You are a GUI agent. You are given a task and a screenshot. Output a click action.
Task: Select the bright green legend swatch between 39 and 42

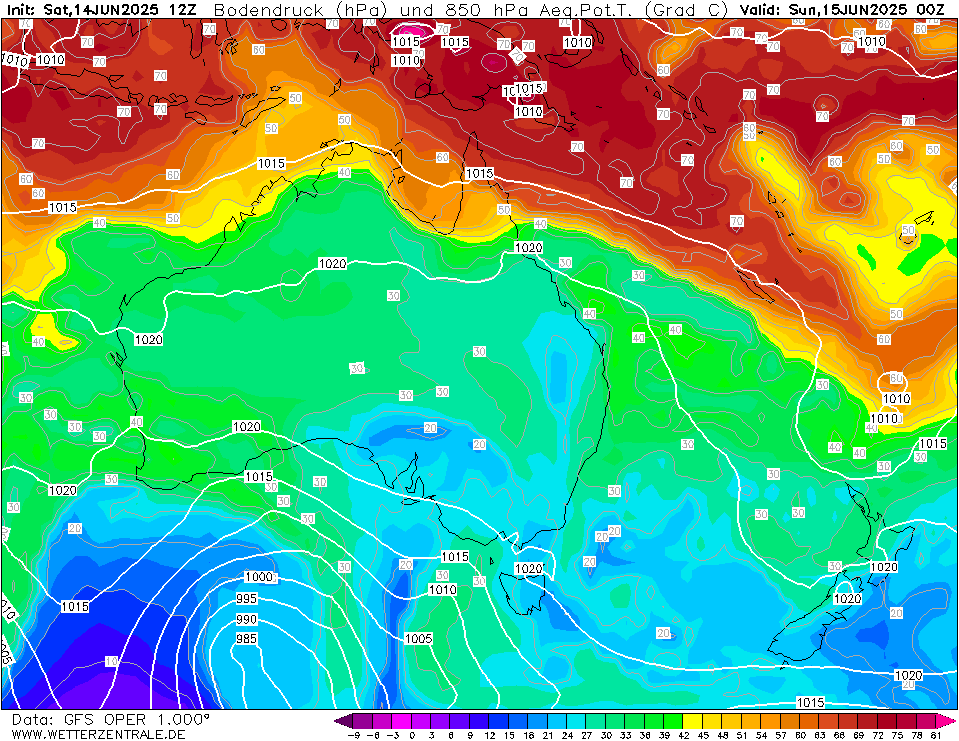(675, 720)
